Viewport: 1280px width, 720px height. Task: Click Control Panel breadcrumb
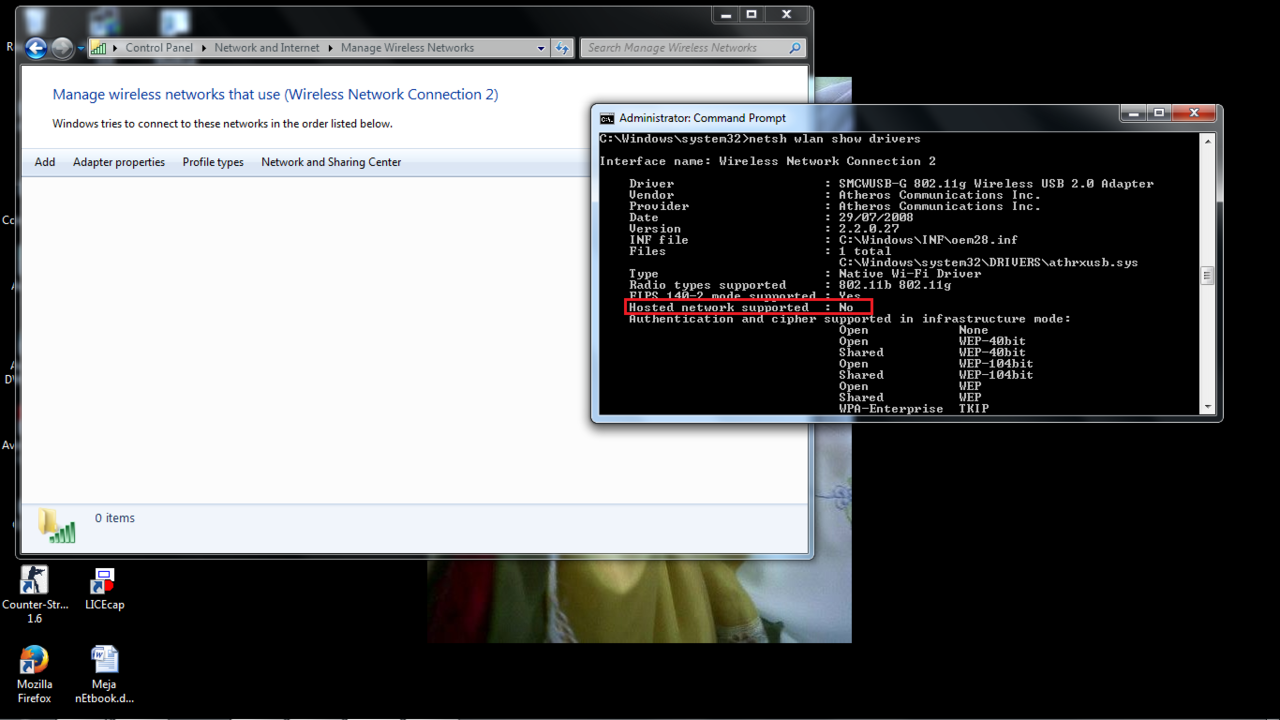[159, 48]
